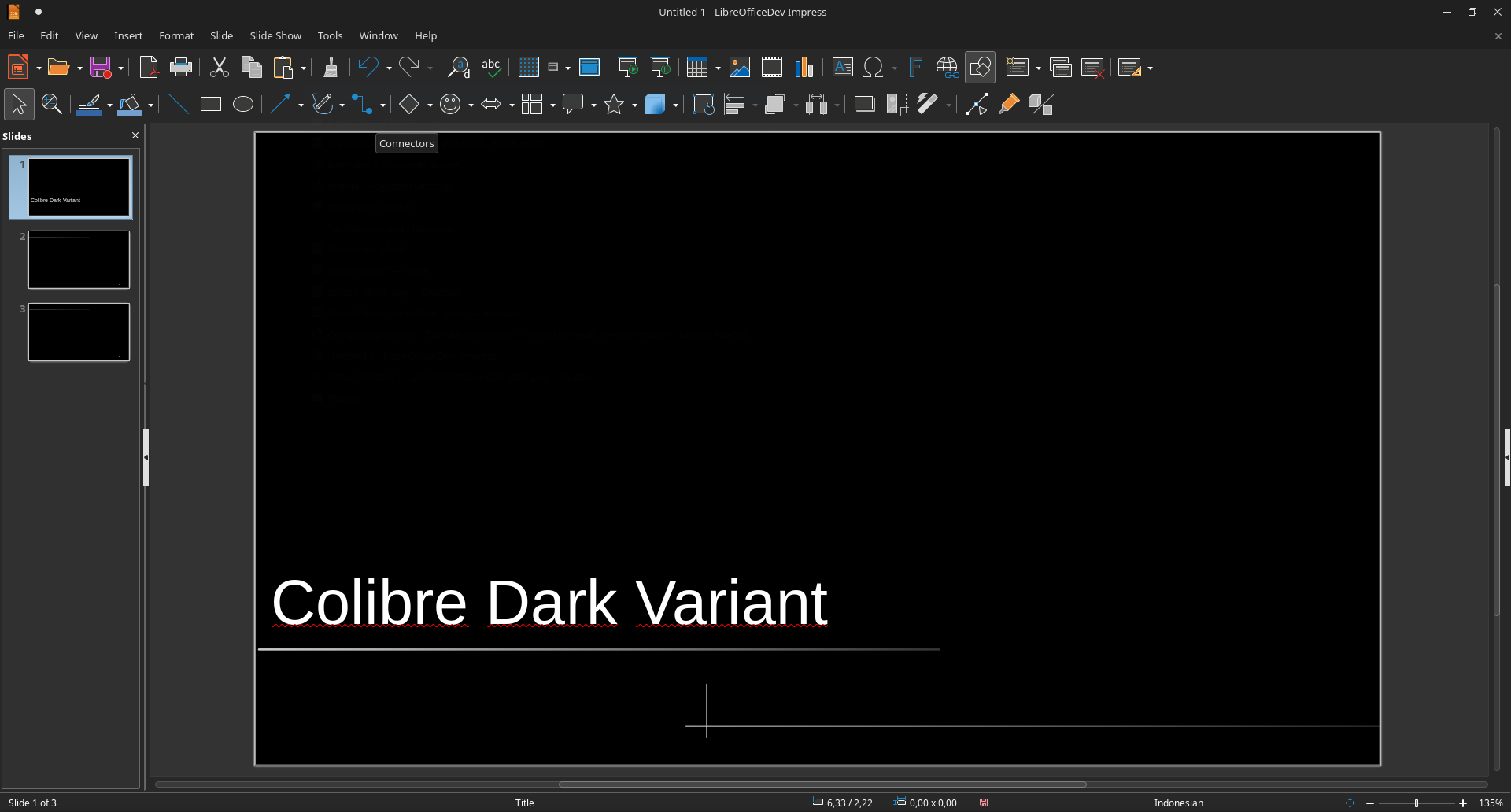
Task: Toggle the Crop Image tool
Action: (x=897, y=105)
